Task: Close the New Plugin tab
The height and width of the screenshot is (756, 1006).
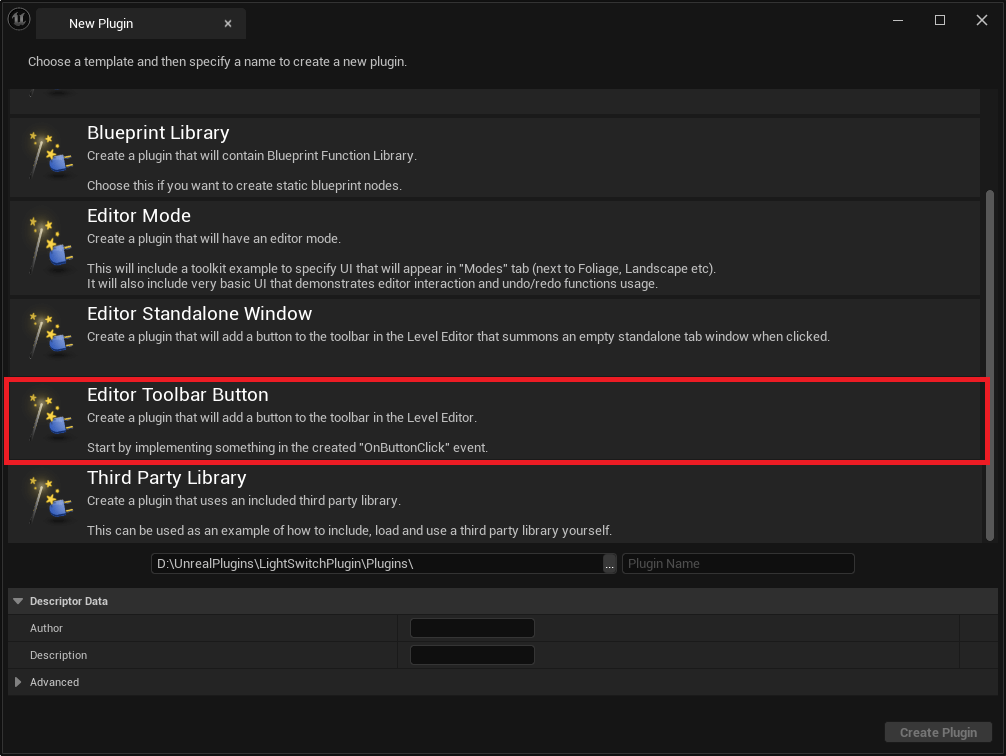Action: pos(228,23)
